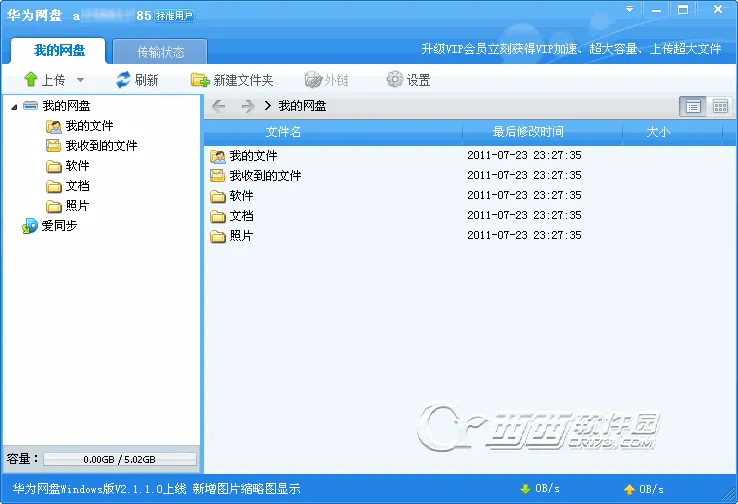Switch to thumbnail grid view mode
The height and width of the screenshot is (504, 738).
[x=720, y=107]
